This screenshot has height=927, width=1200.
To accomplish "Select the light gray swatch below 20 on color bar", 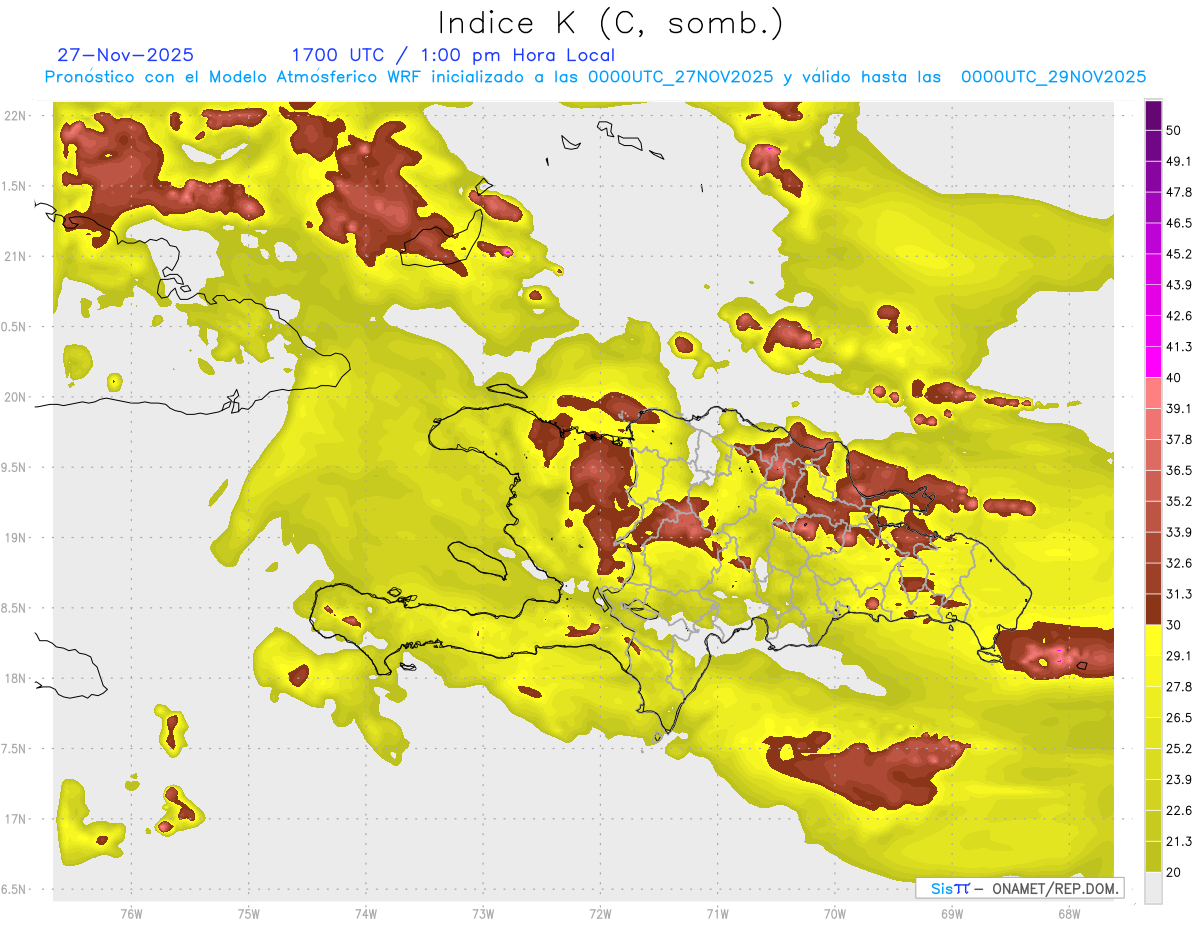I will coord(1153,887).
